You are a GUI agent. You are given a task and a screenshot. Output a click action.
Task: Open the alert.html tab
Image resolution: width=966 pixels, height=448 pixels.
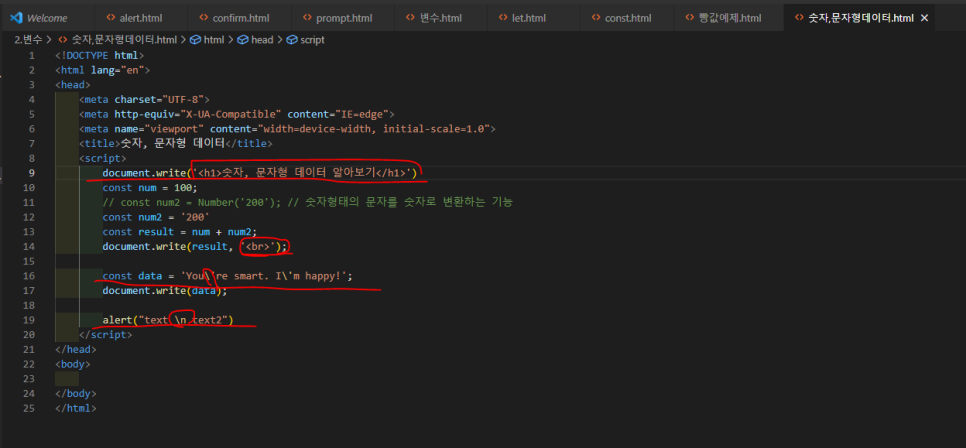[x=141, y=18]
